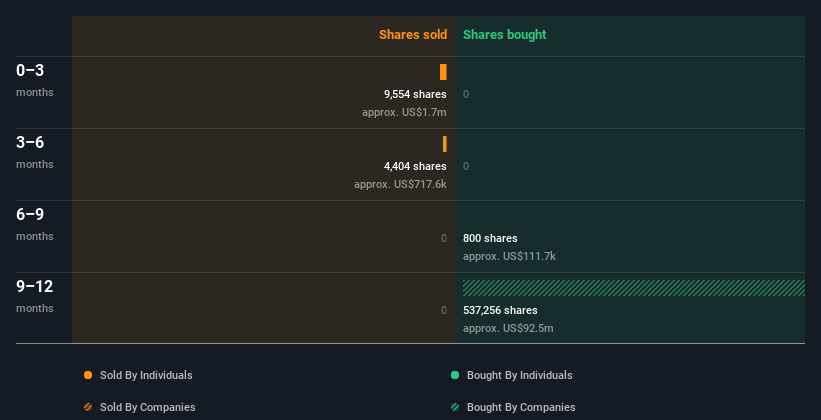This screenshot has width=821, height=420.
Task: Click the 0–3 months row label
Action: 35,80
